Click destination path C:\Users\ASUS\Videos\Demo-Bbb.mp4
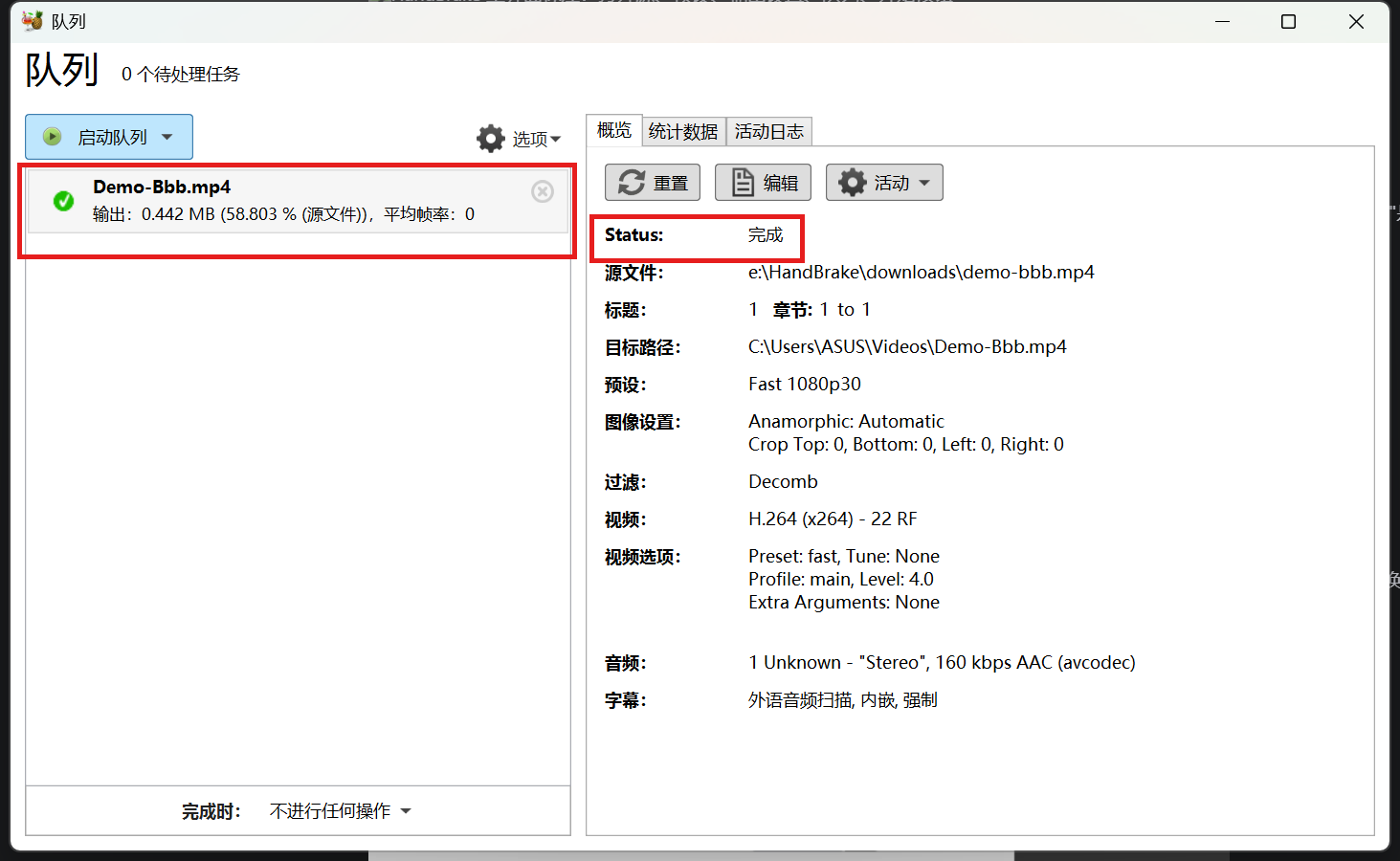The image size is (1400, 861). (x=907, y=346)
